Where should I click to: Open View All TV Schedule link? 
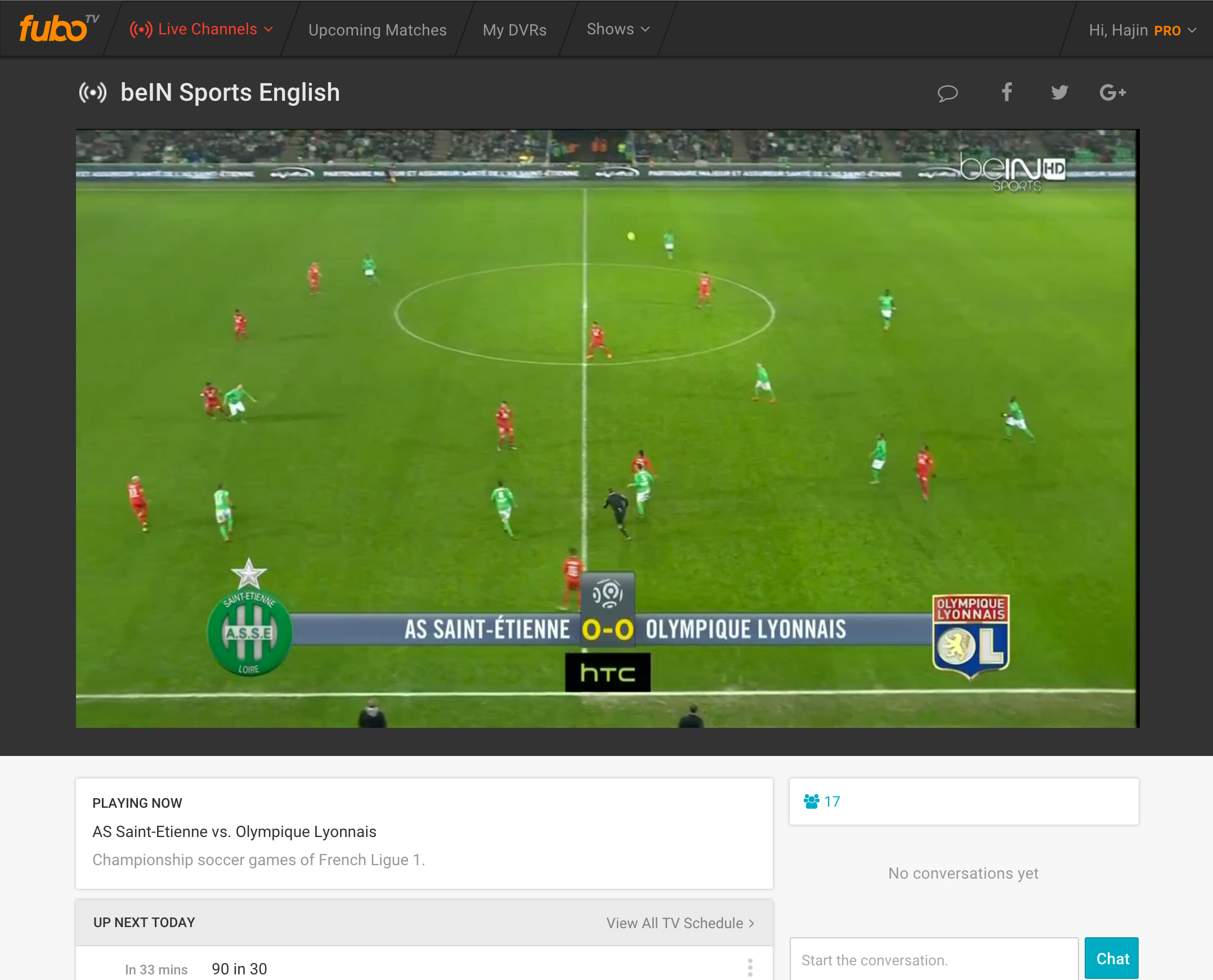tap(680, 923)
